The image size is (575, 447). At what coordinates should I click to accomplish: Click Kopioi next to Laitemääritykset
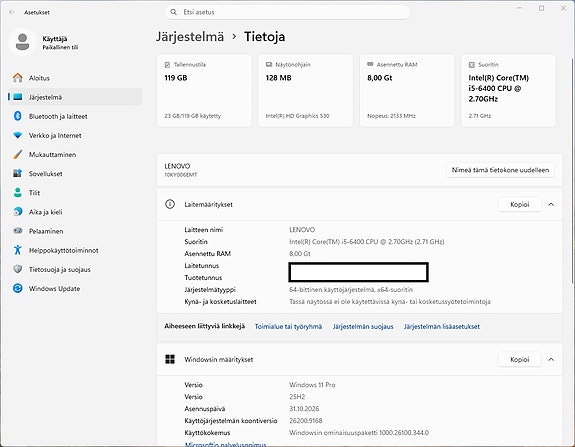click(520, 205)
